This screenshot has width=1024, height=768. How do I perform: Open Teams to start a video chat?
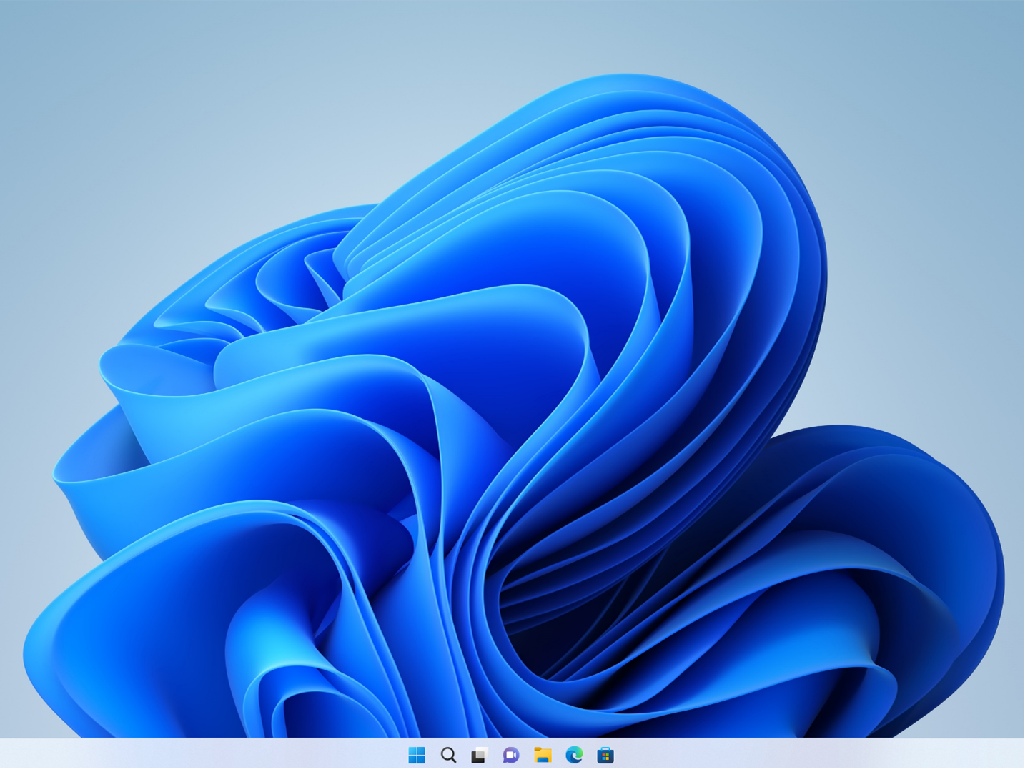[510, 755]
